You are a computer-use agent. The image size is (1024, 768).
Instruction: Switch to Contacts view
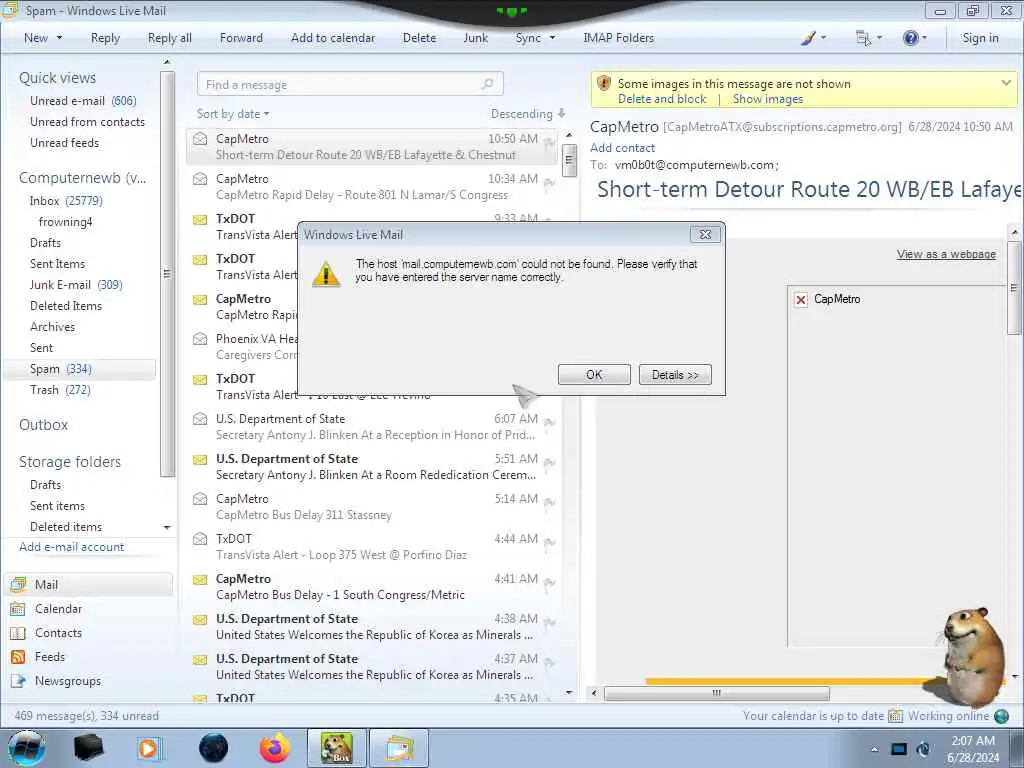click(x=58, y=633)
